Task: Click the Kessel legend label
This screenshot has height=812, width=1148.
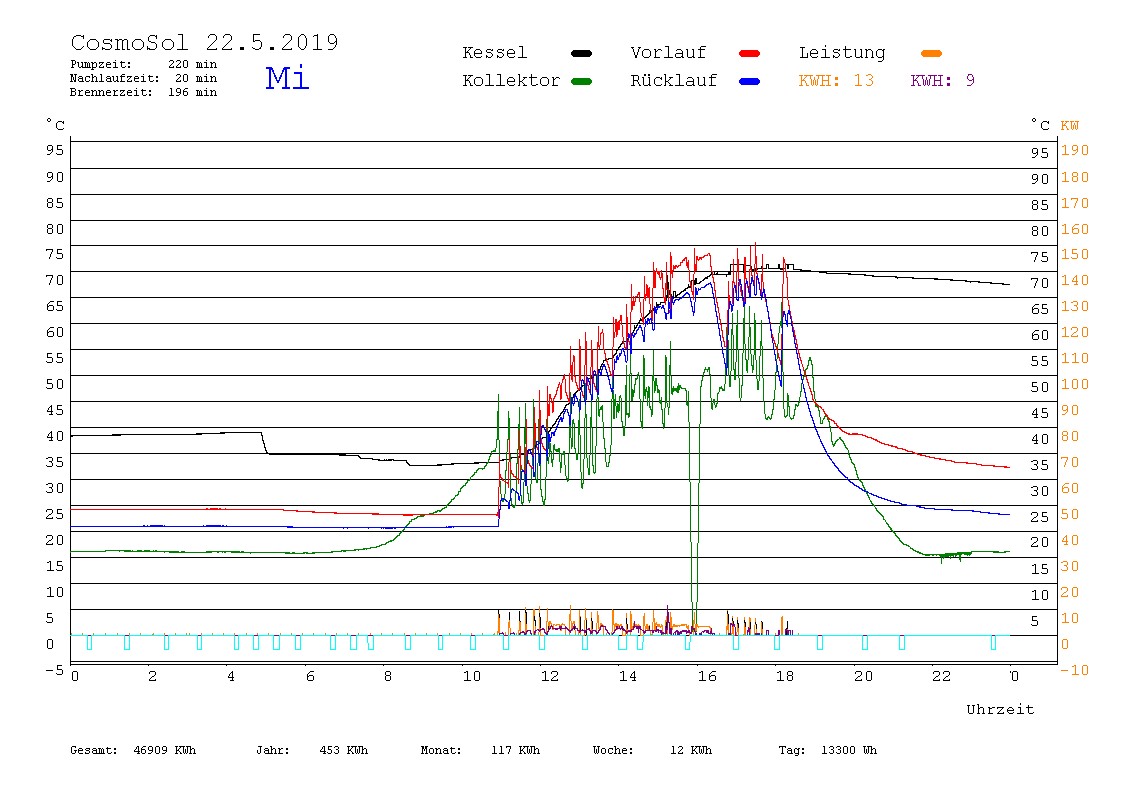Action: (494, 53)
